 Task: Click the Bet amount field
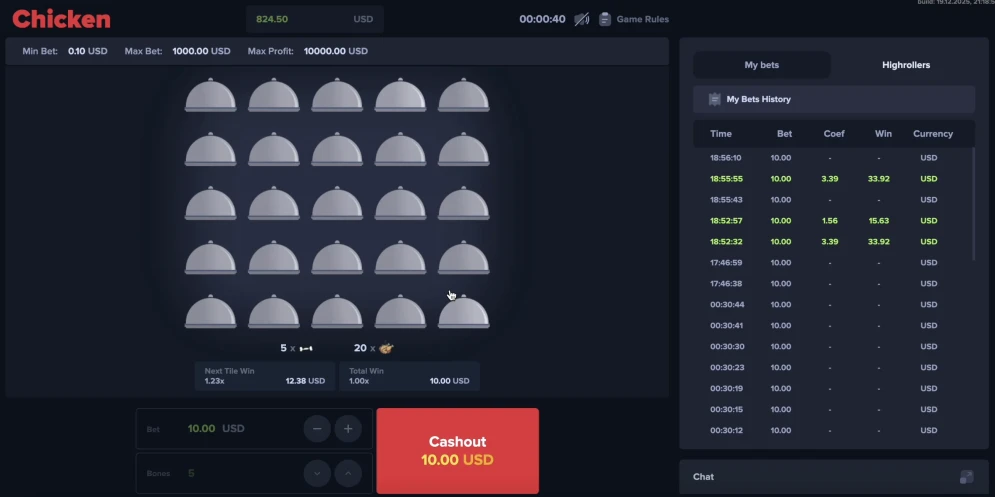click(x=254, y=429)
